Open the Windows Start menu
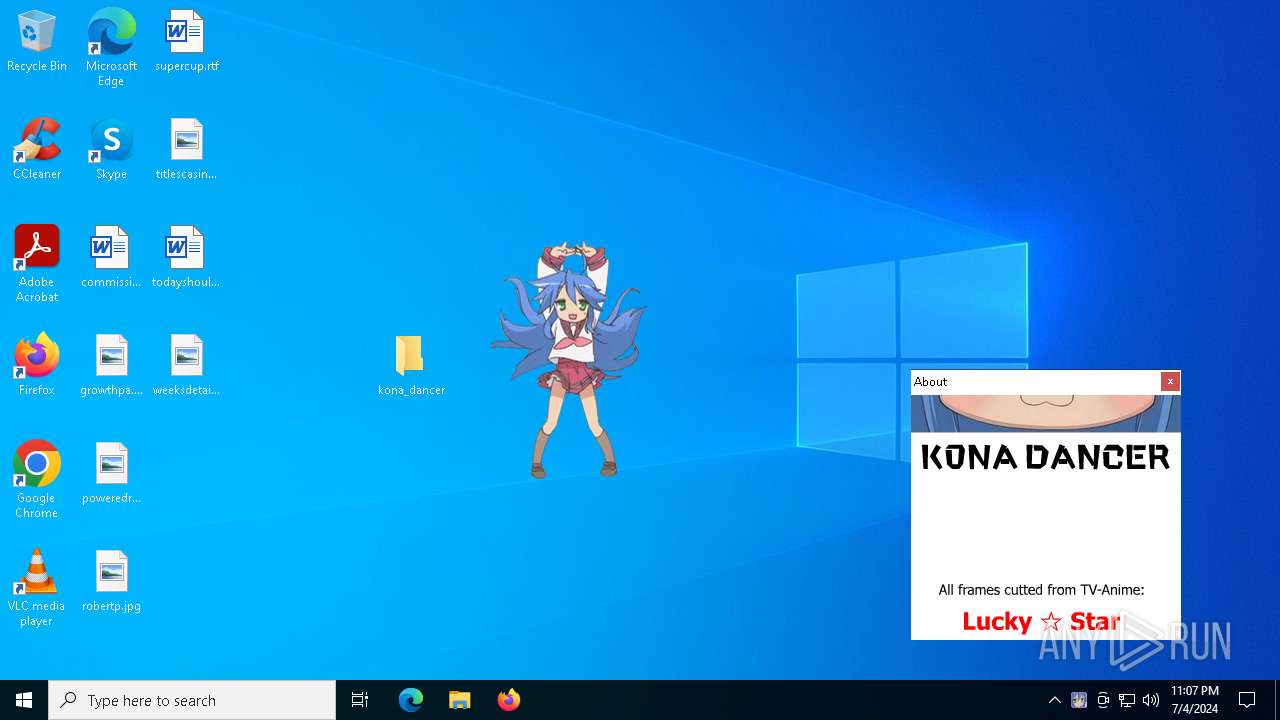The image size is (1280, 720). (x=24, y=700)
